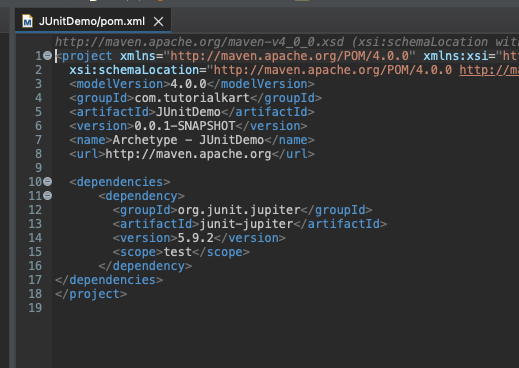This screenshot has width=519, height=368.
Task: Click the artifactId value junit-jupiter
Action: (246, 224)
